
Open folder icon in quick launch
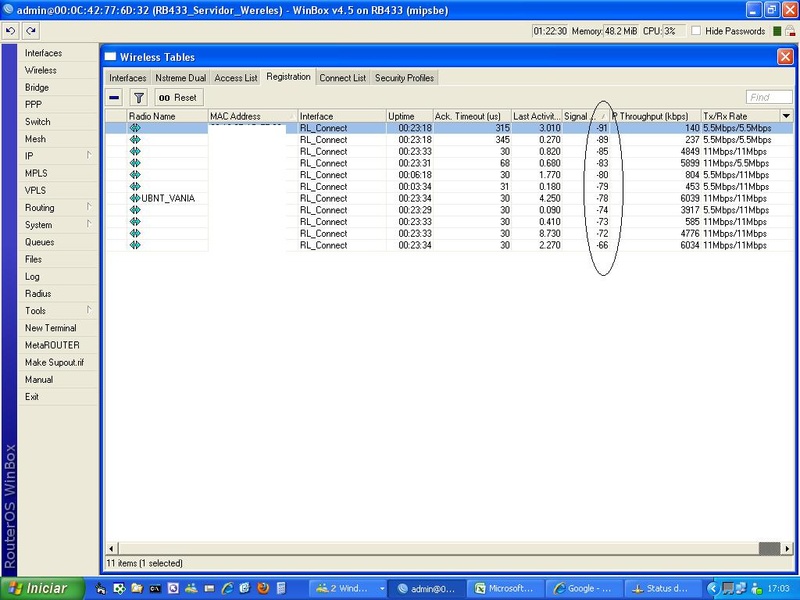136,588
